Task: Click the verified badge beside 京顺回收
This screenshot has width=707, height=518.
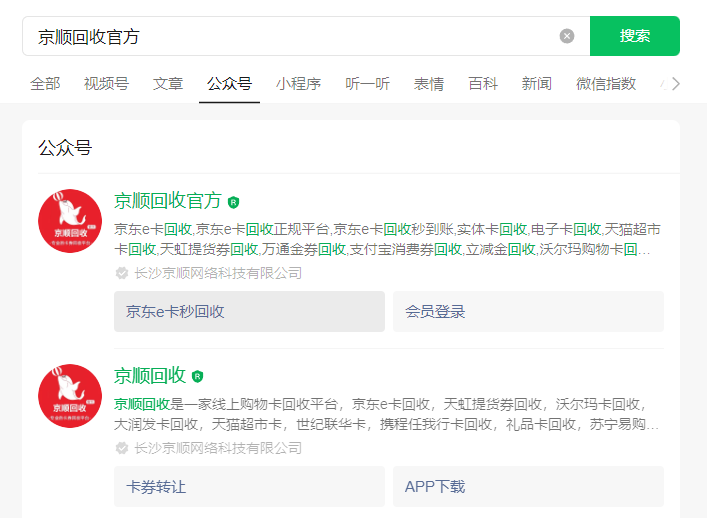Action: pyautogui.click(x=197, y=376)
